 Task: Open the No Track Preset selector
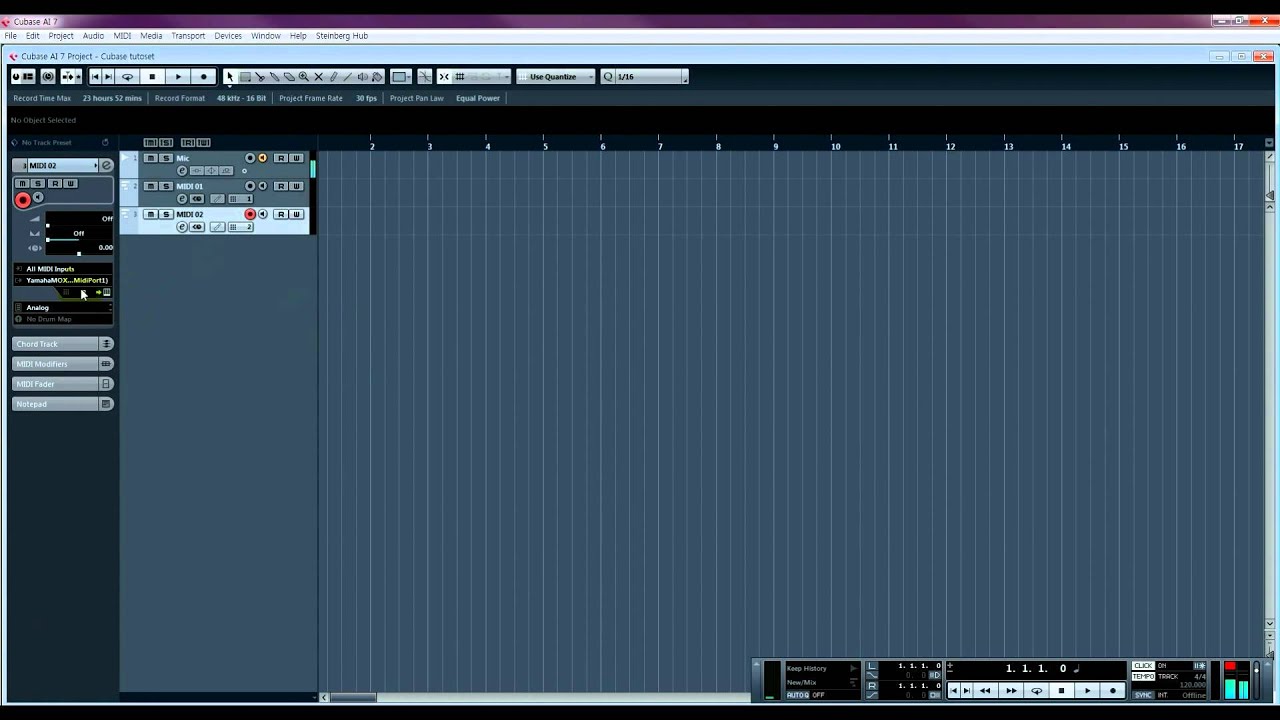47,142
